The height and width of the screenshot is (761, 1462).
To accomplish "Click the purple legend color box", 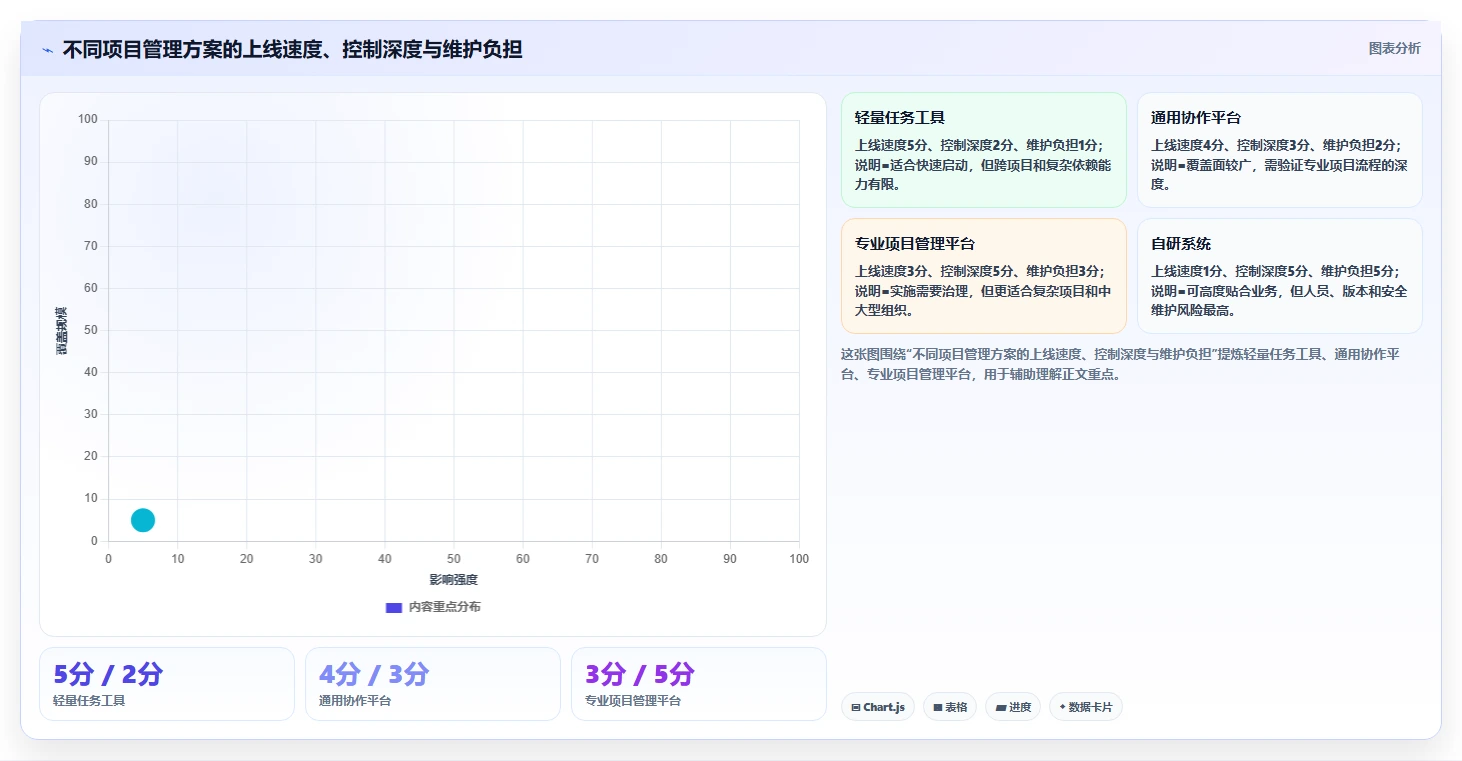I will click(x=394, y=607).
